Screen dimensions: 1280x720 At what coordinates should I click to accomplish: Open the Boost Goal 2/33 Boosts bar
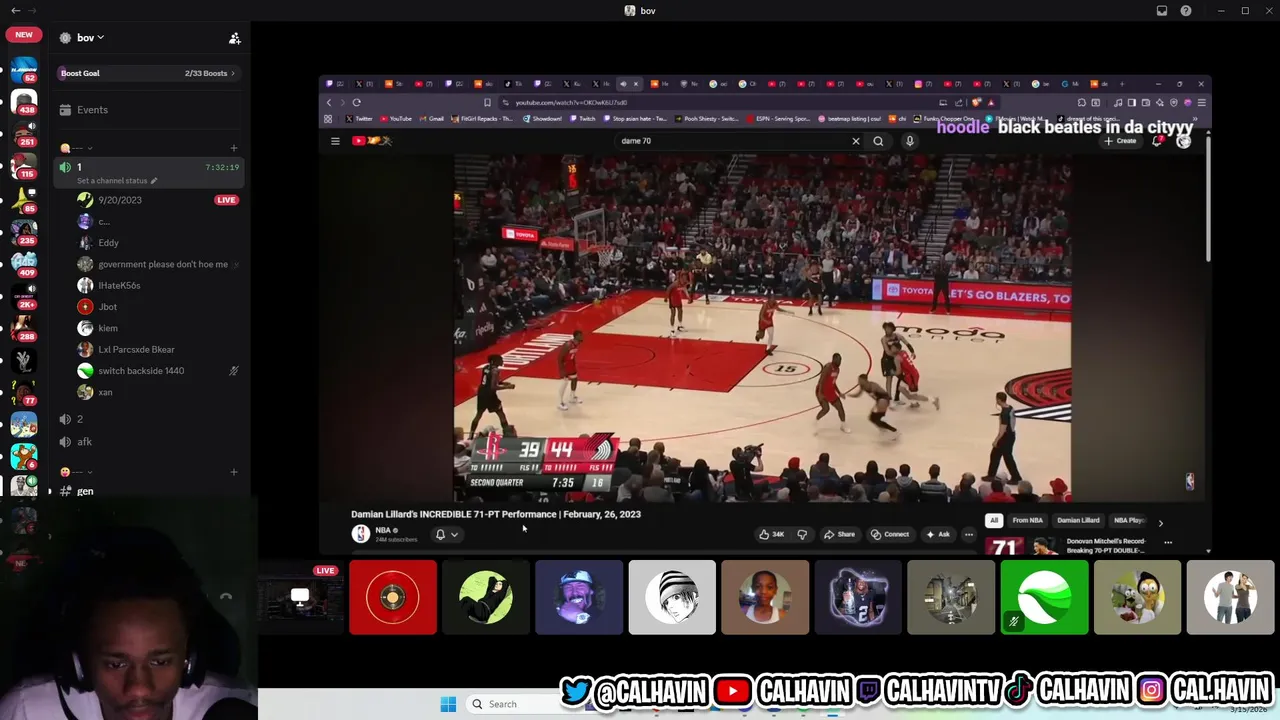click(x=148, y=73)
